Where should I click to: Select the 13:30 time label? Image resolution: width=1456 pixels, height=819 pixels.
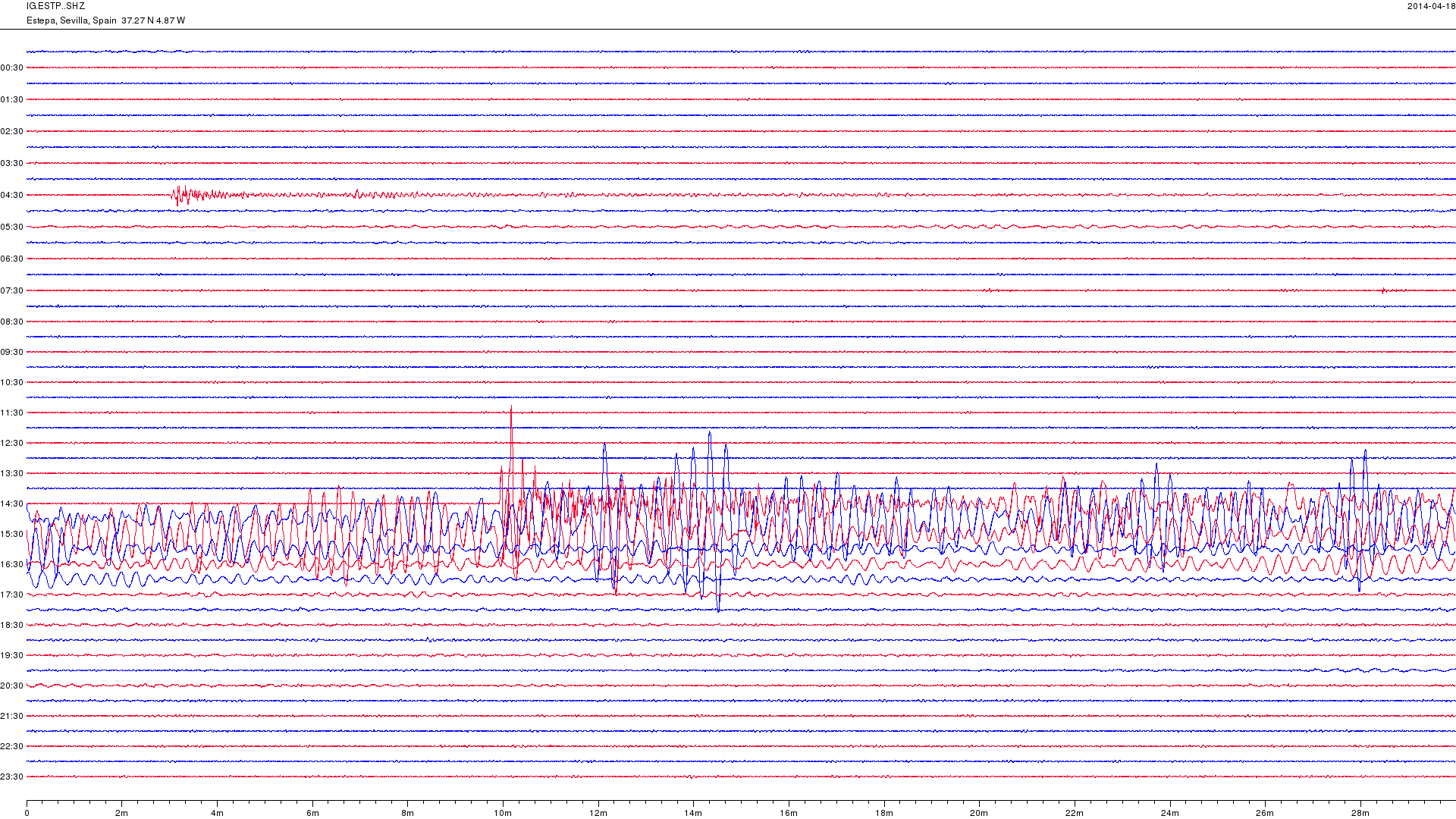coord(12,473)
